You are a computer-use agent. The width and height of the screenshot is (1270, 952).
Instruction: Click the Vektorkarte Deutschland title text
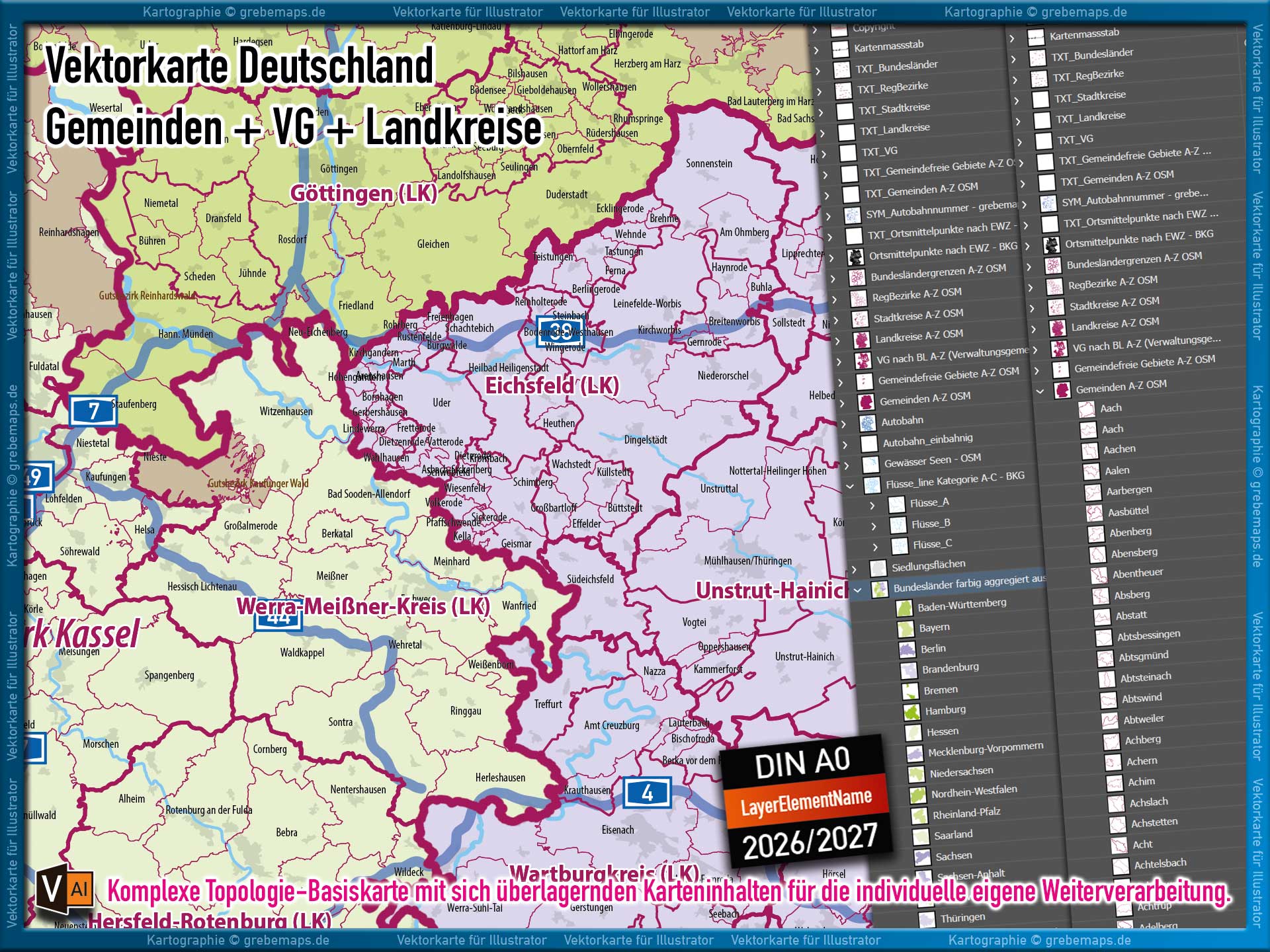point(239,66)
